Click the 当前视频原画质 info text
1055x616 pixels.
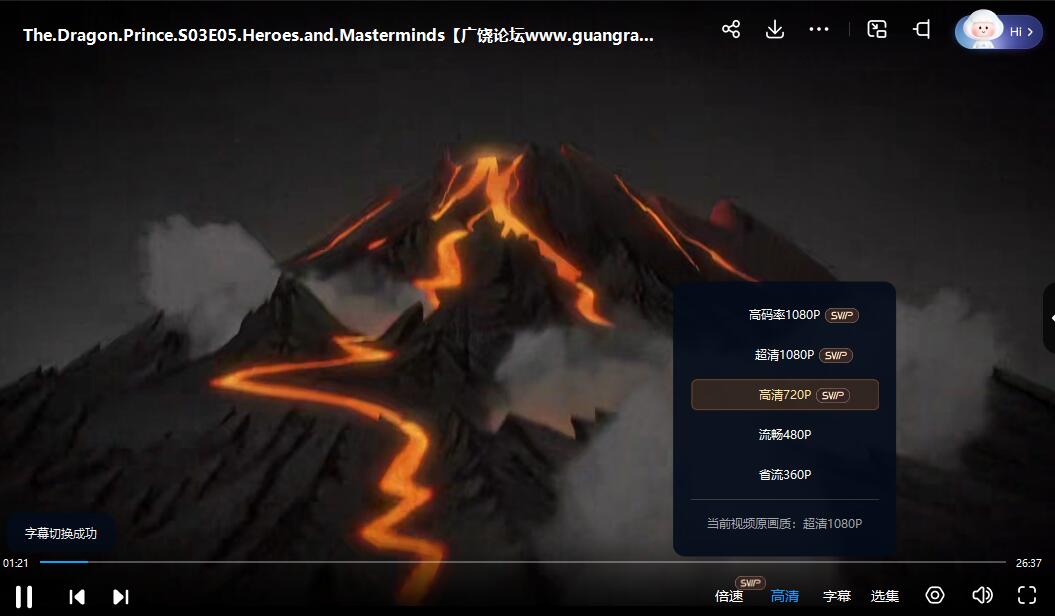784,524
